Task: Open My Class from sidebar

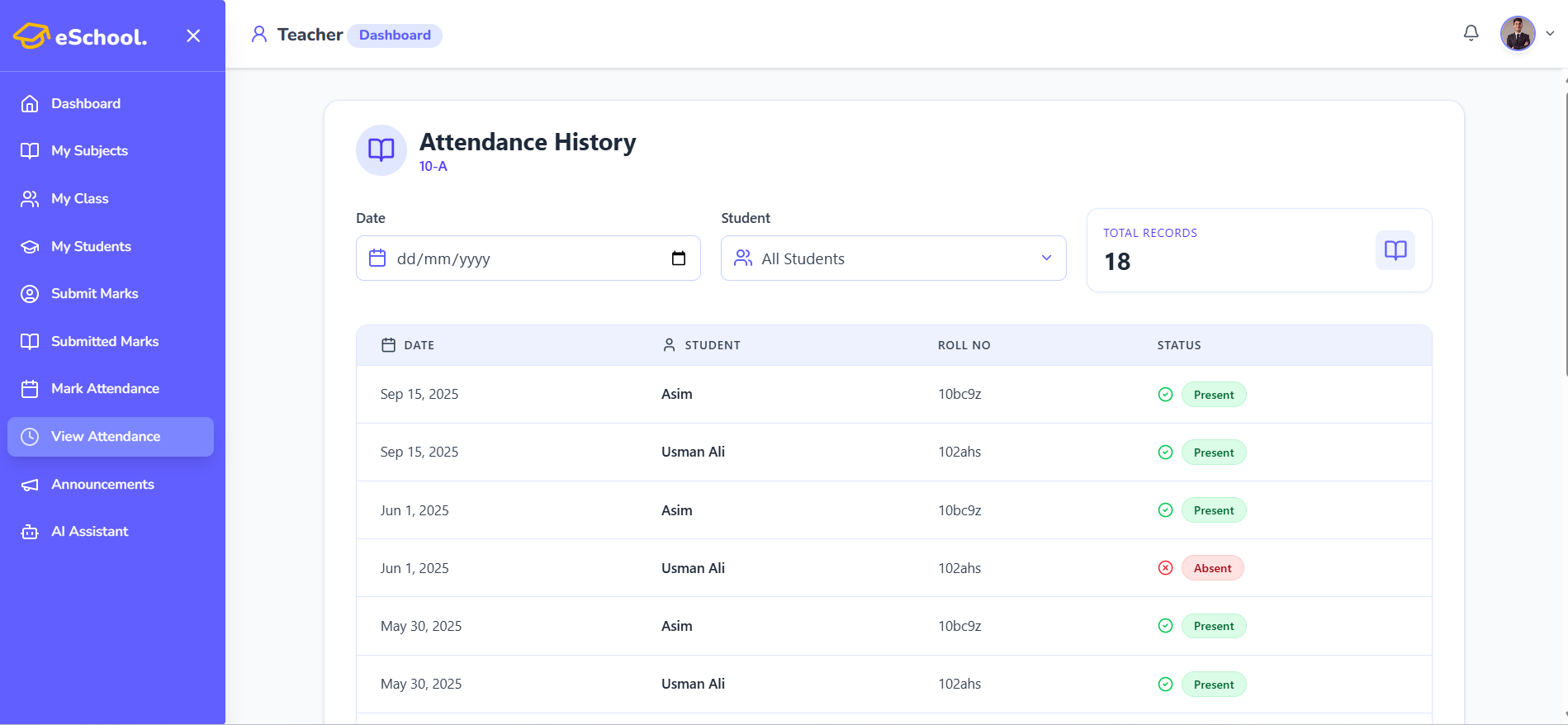Action: [111, 198]
